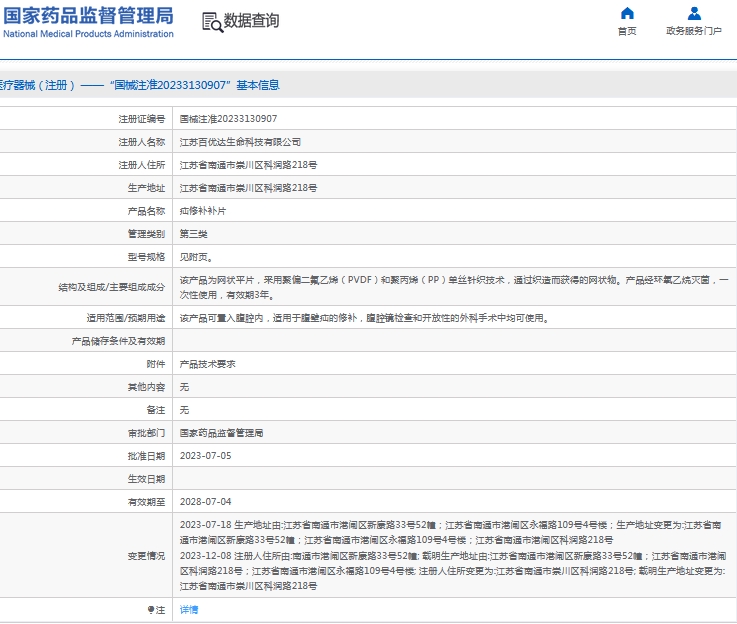
Task: Click the 产品储存条件及有效期 label
Action: pos(118,341)
